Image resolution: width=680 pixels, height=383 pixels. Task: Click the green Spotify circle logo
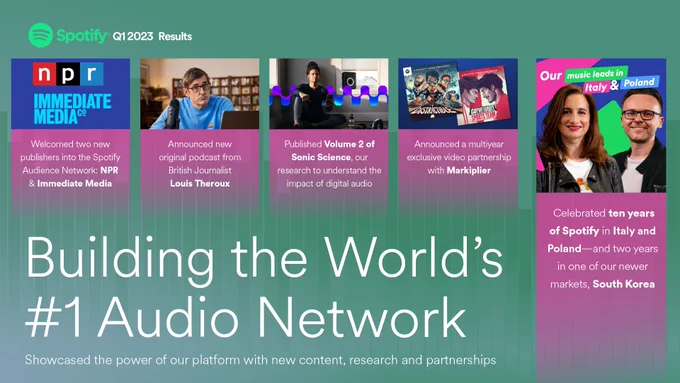41,35
